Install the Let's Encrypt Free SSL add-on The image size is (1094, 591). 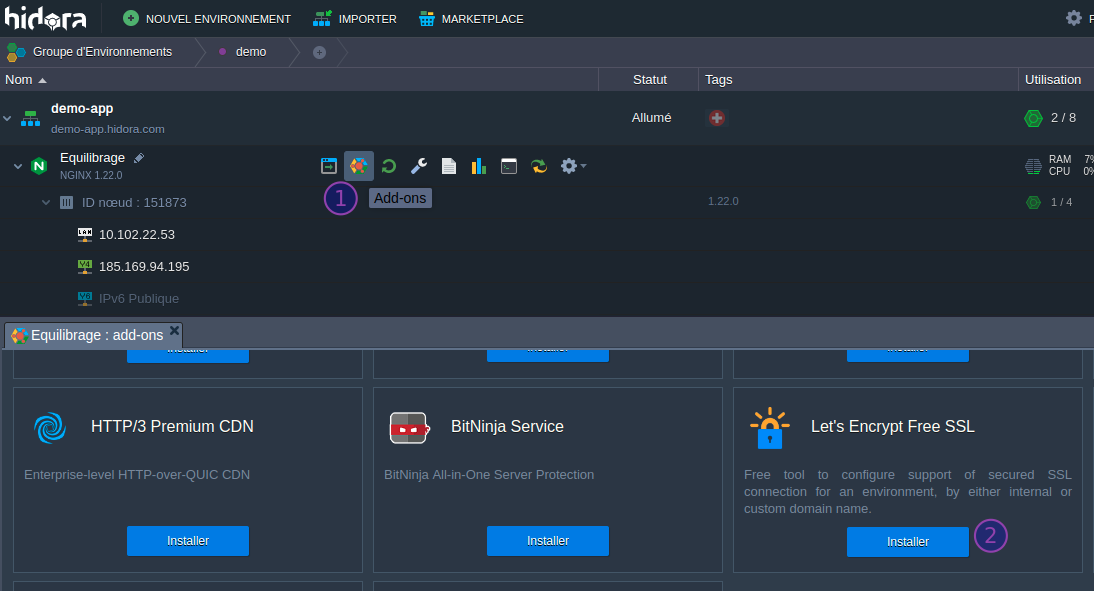coord(908,541)
